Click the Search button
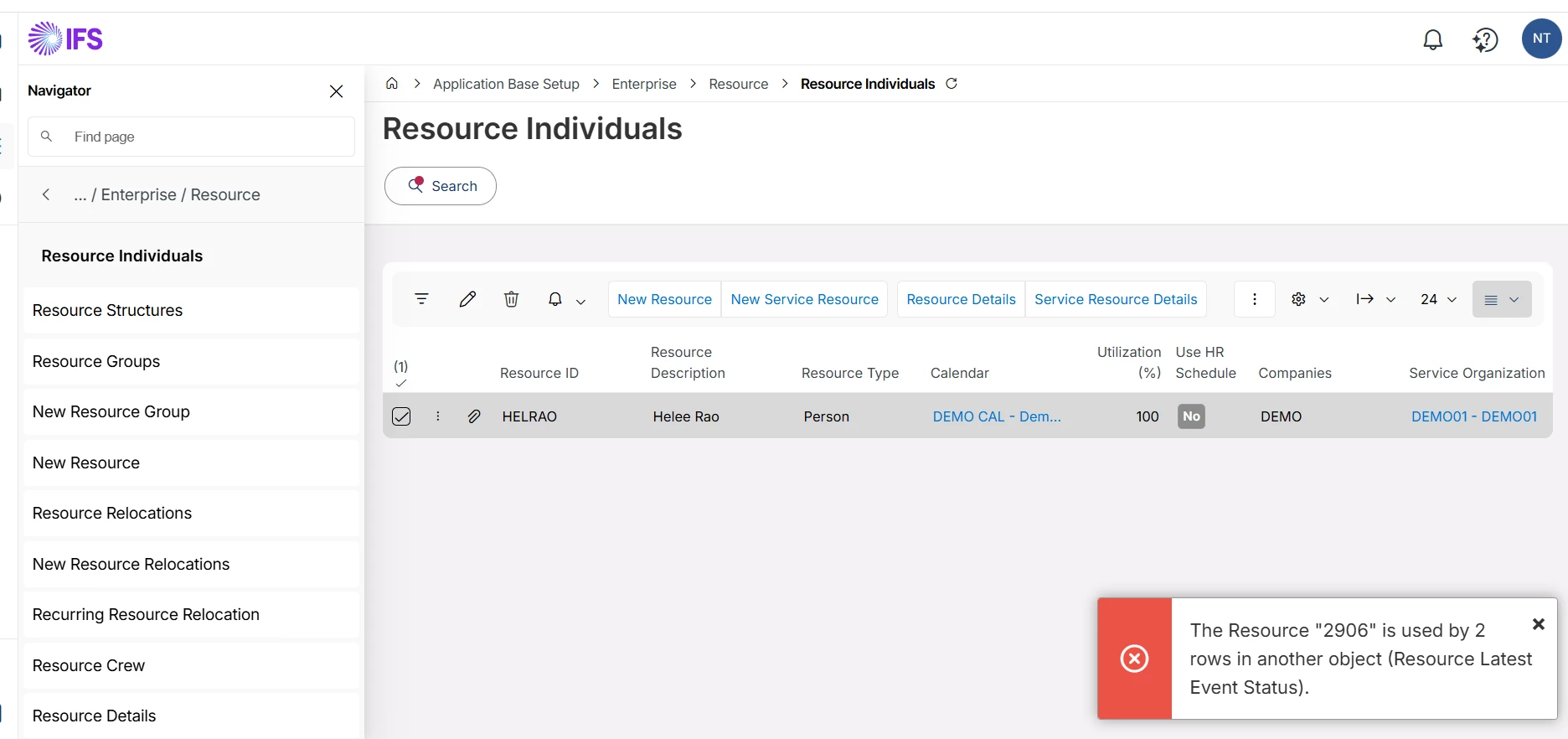Viewport: 1568px width, 739px height. [441, 186]
